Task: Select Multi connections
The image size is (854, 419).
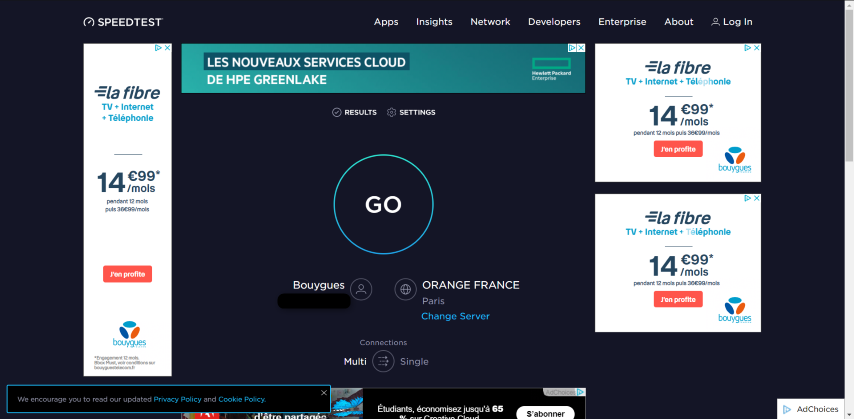Action: (x=355, y=361)
